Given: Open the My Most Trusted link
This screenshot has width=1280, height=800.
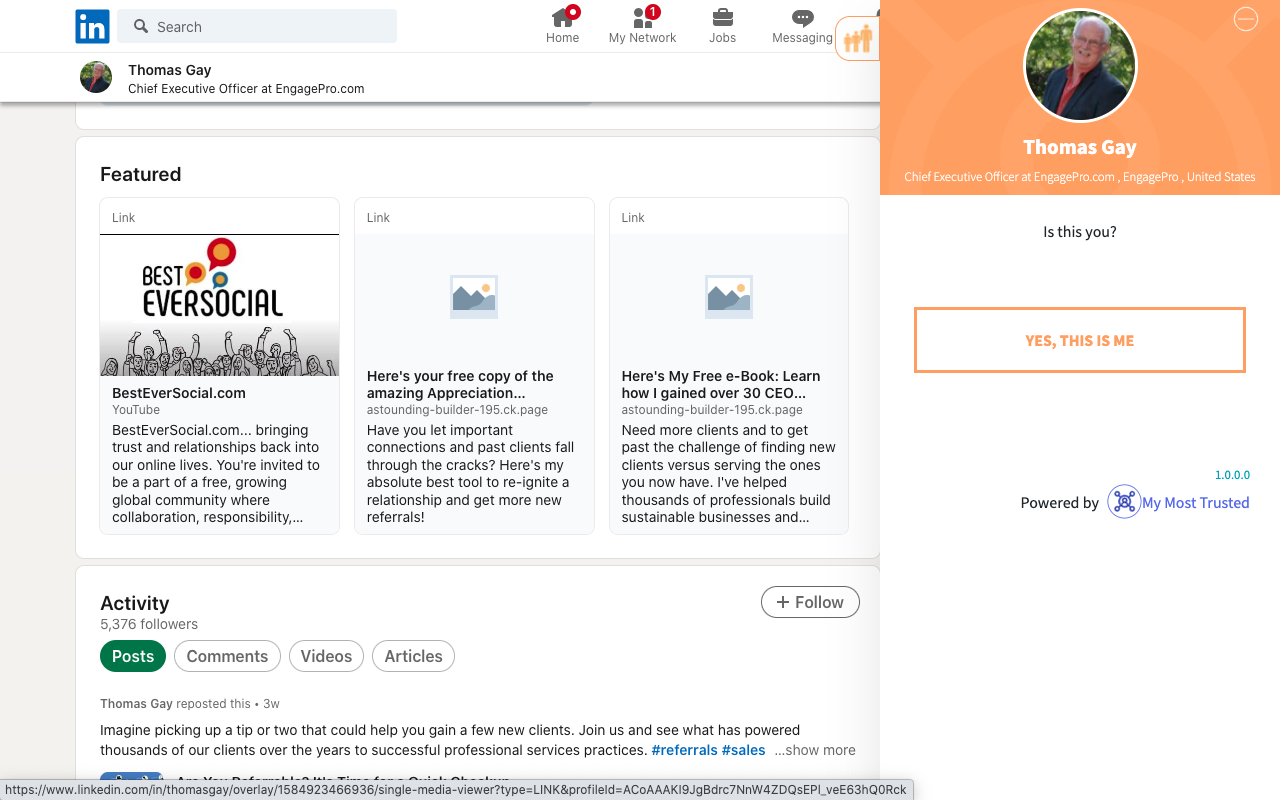Looking at the screenshot, I should pyautogui.click(x=1195, y=503).
